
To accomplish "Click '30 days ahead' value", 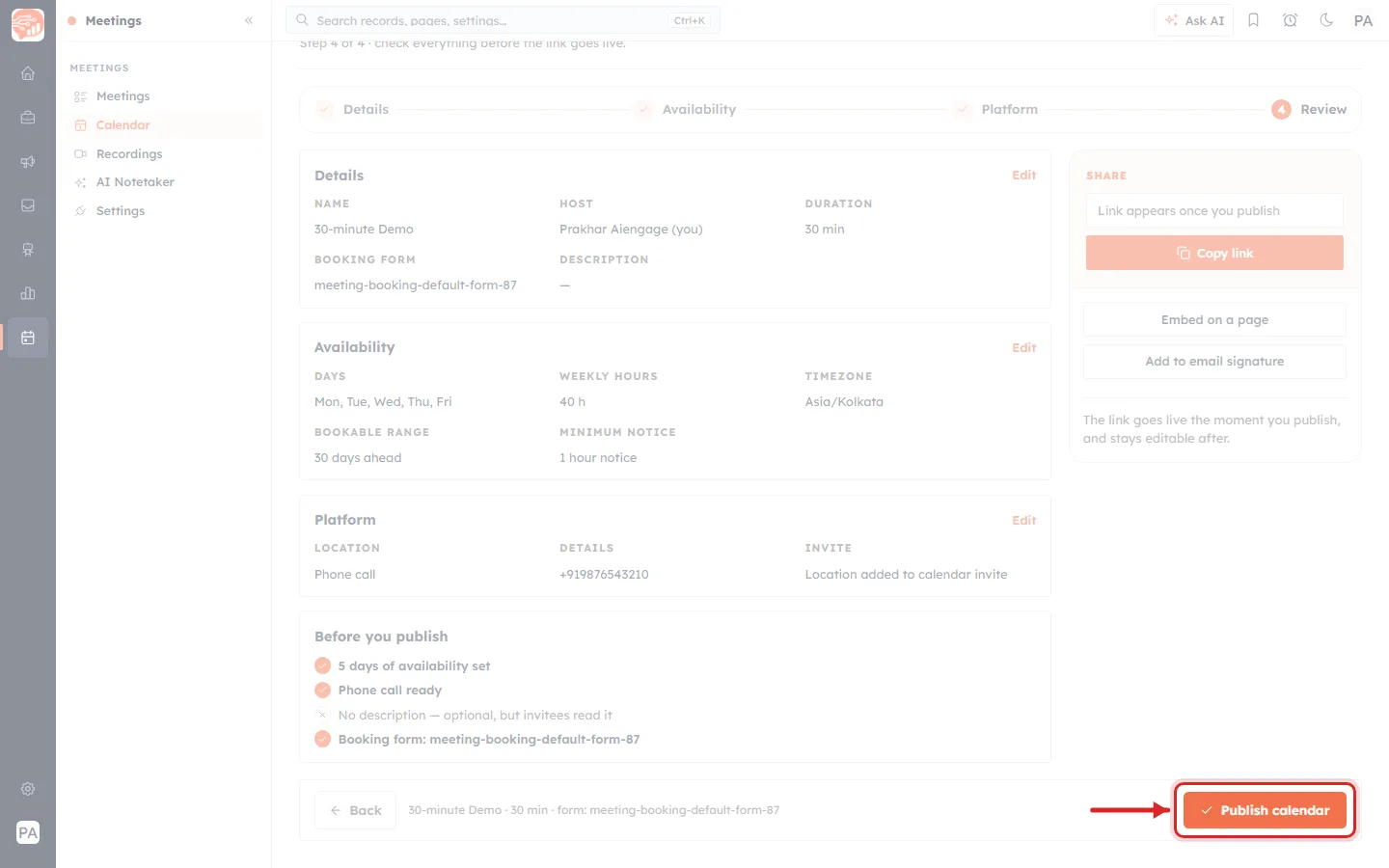I will pos(358,458).
